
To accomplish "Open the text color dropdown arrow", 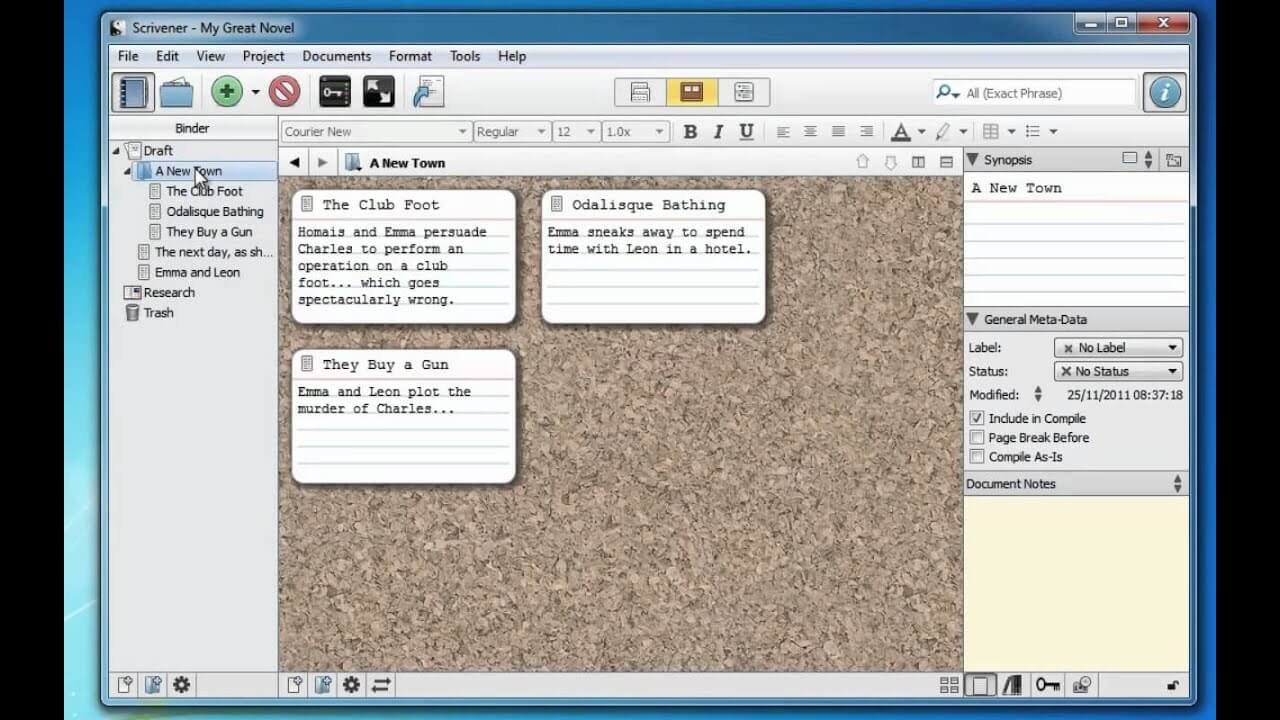I will 921,132.
